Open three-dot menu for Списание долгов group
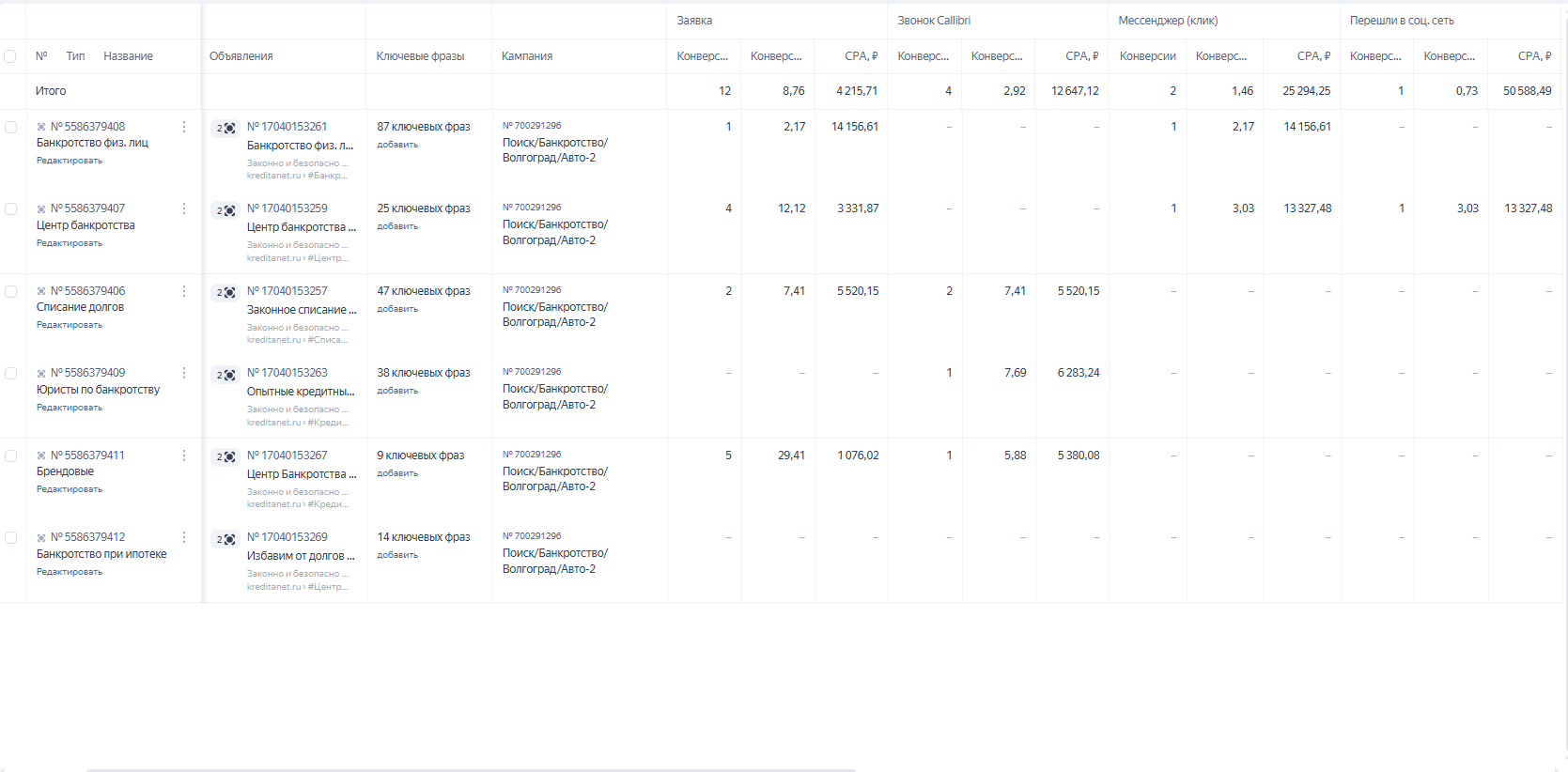1568x772 pixels. coord(184,291)
